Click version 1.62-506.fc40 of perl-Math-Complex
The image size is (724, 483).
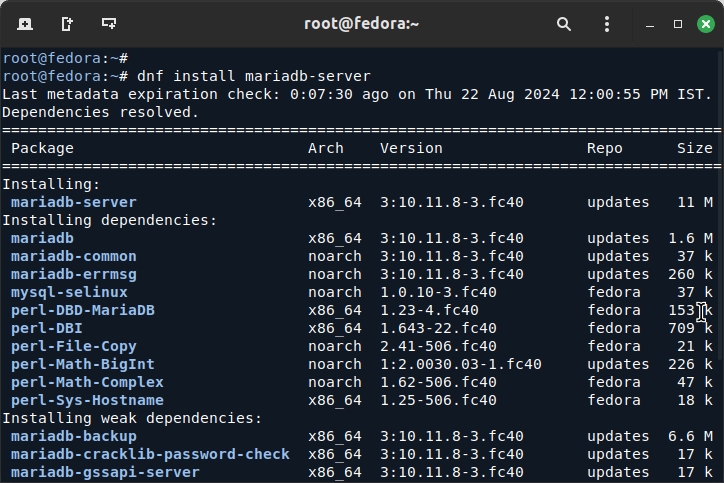click(x=438, y=382)
